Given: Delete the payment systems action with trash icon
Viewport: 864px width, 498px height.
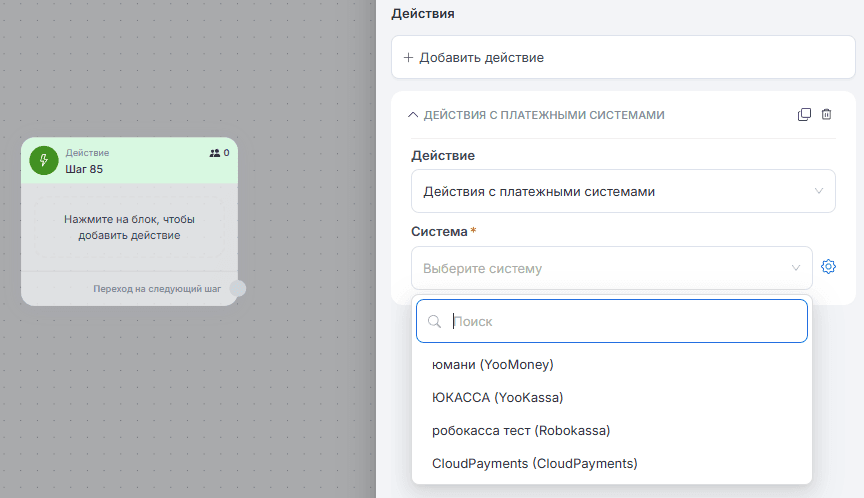Looking at the screenshot, I should (826, 114).
